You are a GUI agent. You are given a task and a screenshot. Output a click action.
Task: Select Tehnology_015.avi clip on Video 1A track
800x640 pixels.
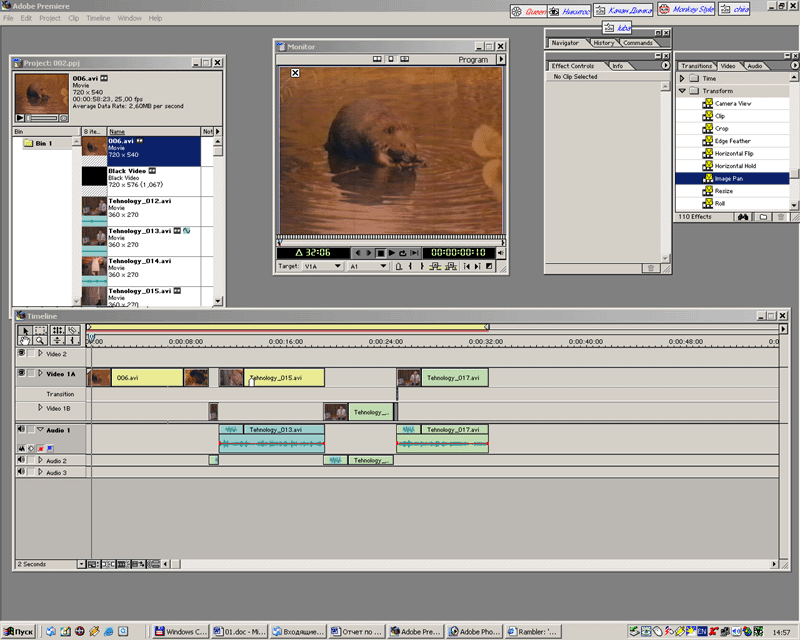284,378
